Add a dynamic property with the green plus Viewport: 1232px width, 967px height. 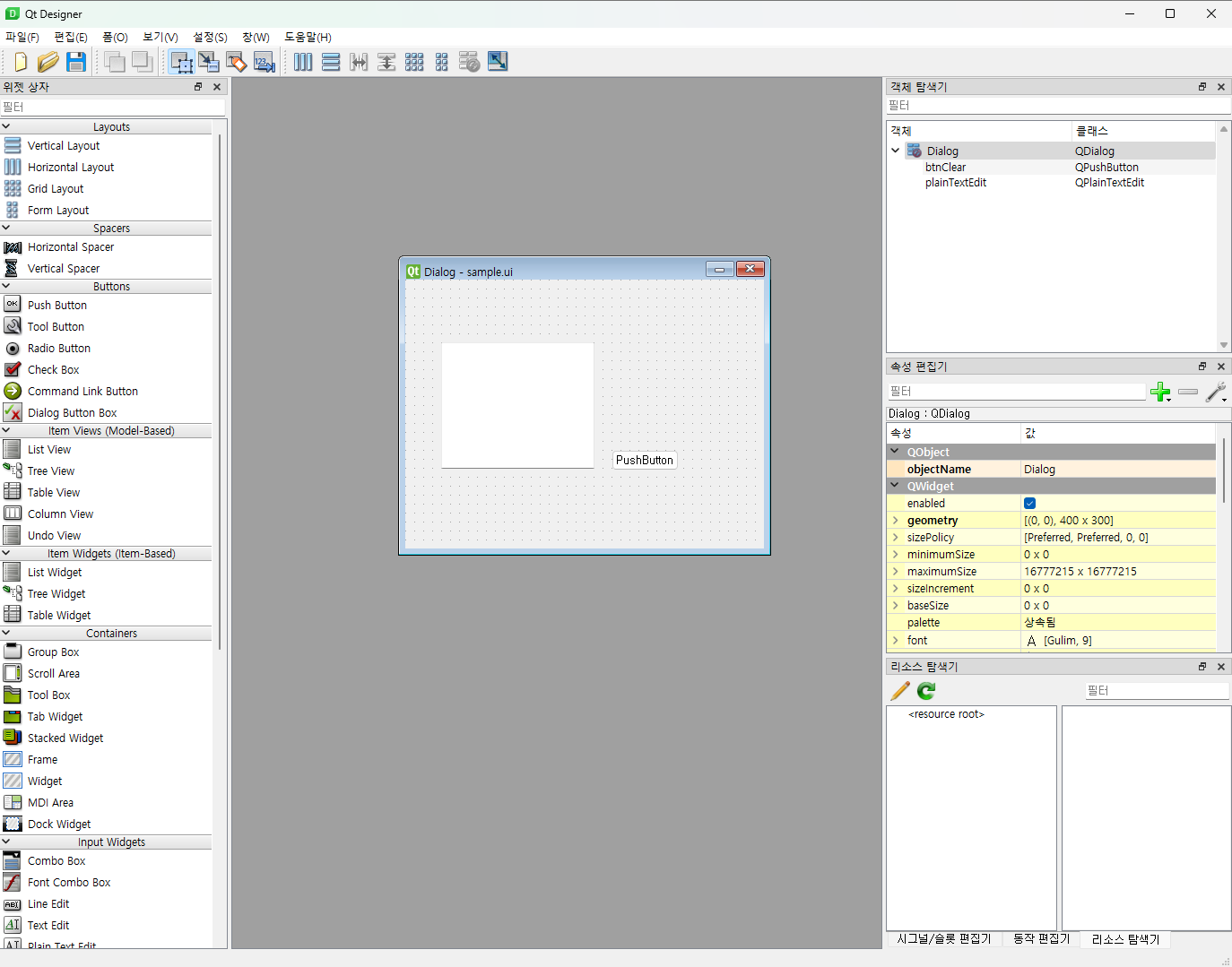tap(1161, 392)
